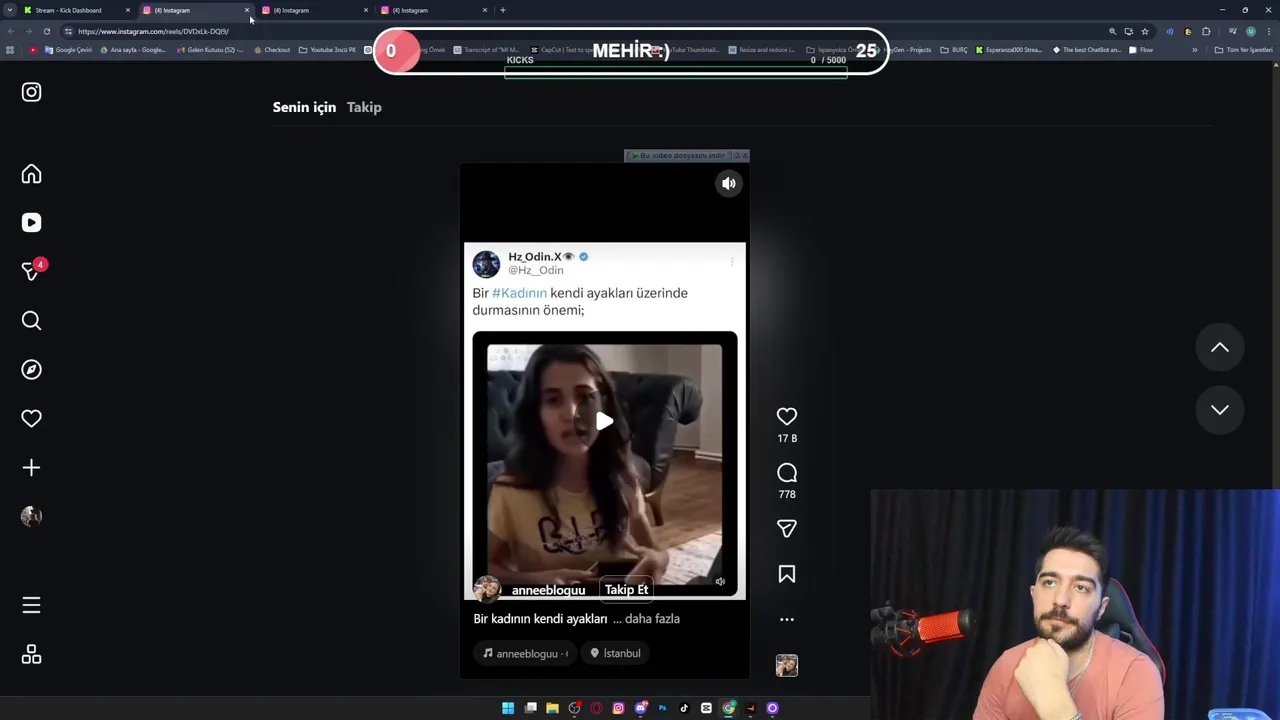Screen dimensions: 1280x720
Task: Go to next reel with down arrow
Action: tap(1220, 409)
